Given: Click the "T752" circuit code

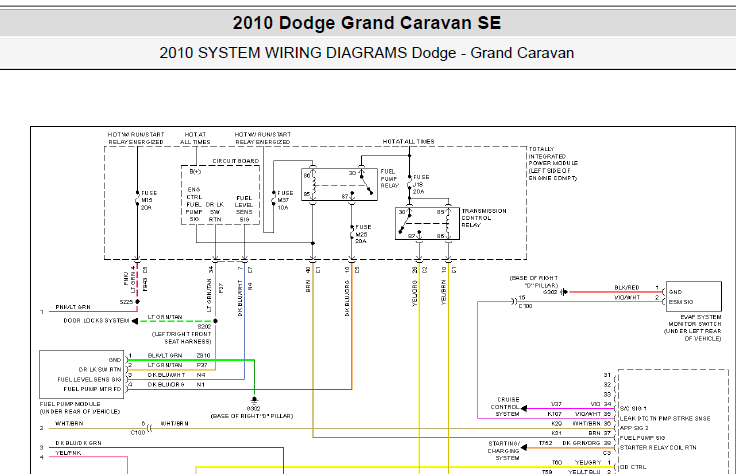Looking at the screenshot, I should coord(545,443).
